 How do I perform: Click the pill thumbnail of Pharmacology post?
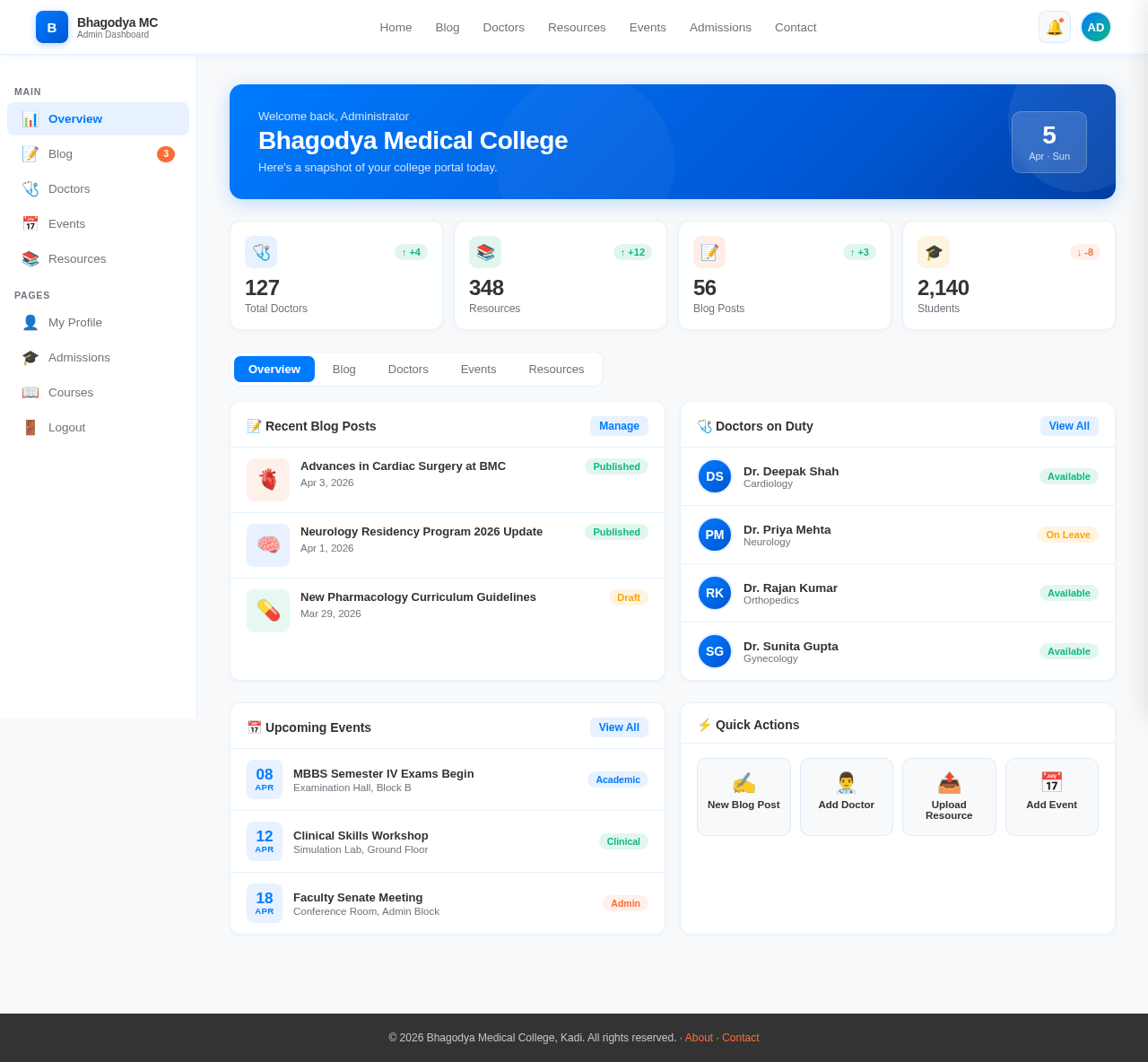point(268,611)
